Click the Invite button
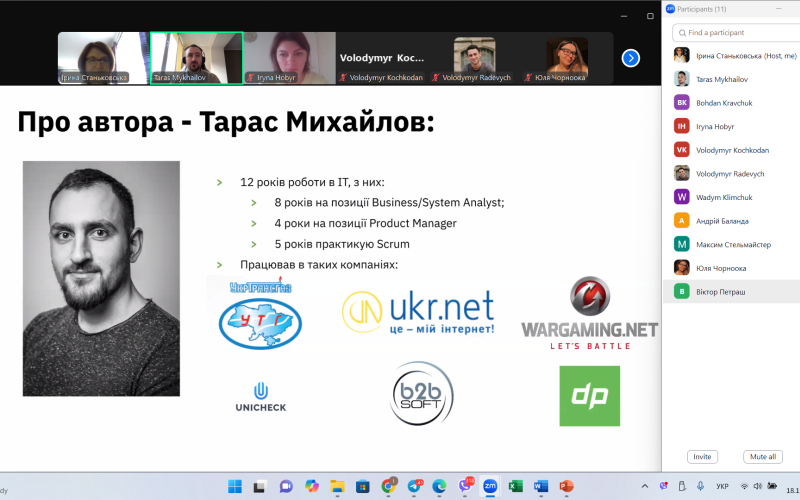 (x=702, y=457)
